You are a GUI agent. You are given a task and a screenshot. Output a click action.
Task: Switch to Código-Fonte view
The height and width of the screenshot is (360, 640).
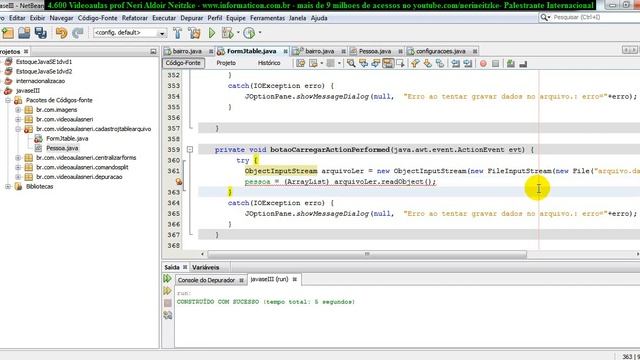183,63
